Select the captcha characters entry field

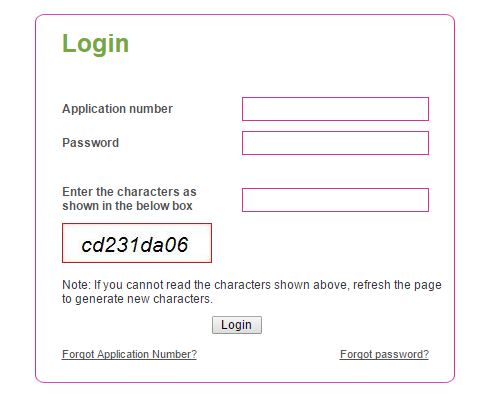pyautogui.click(x=335, y=200)
